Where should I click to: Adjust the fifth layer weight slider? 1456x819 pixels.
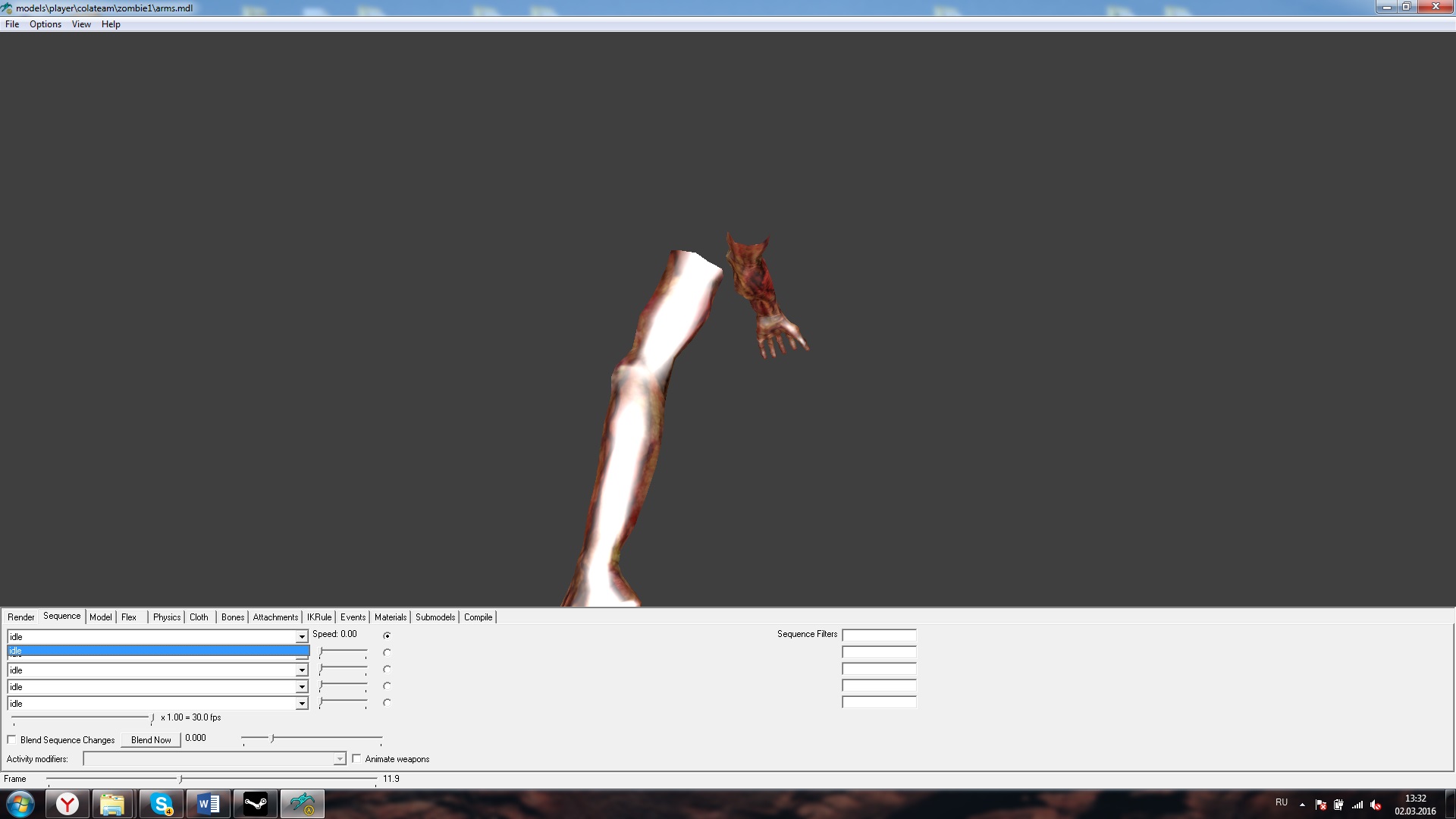[344, 702]
